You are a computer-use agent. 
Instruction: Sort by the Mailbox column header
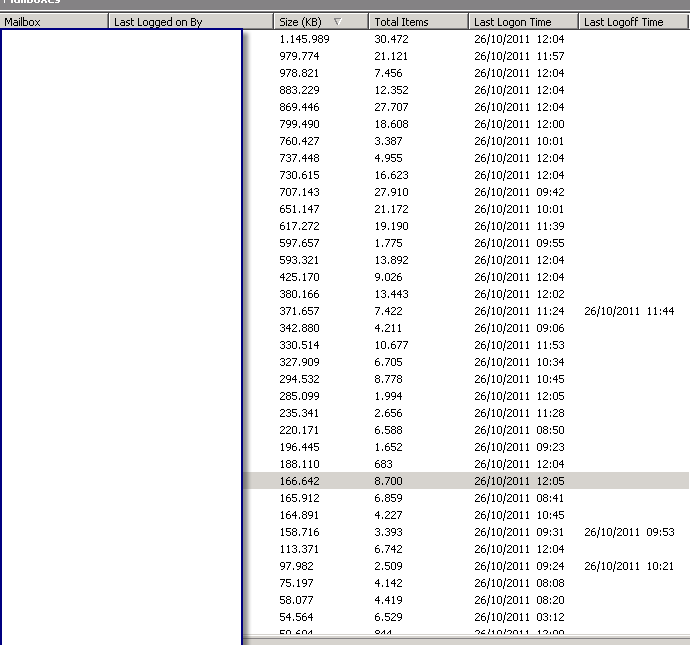[x=54, y=22]
